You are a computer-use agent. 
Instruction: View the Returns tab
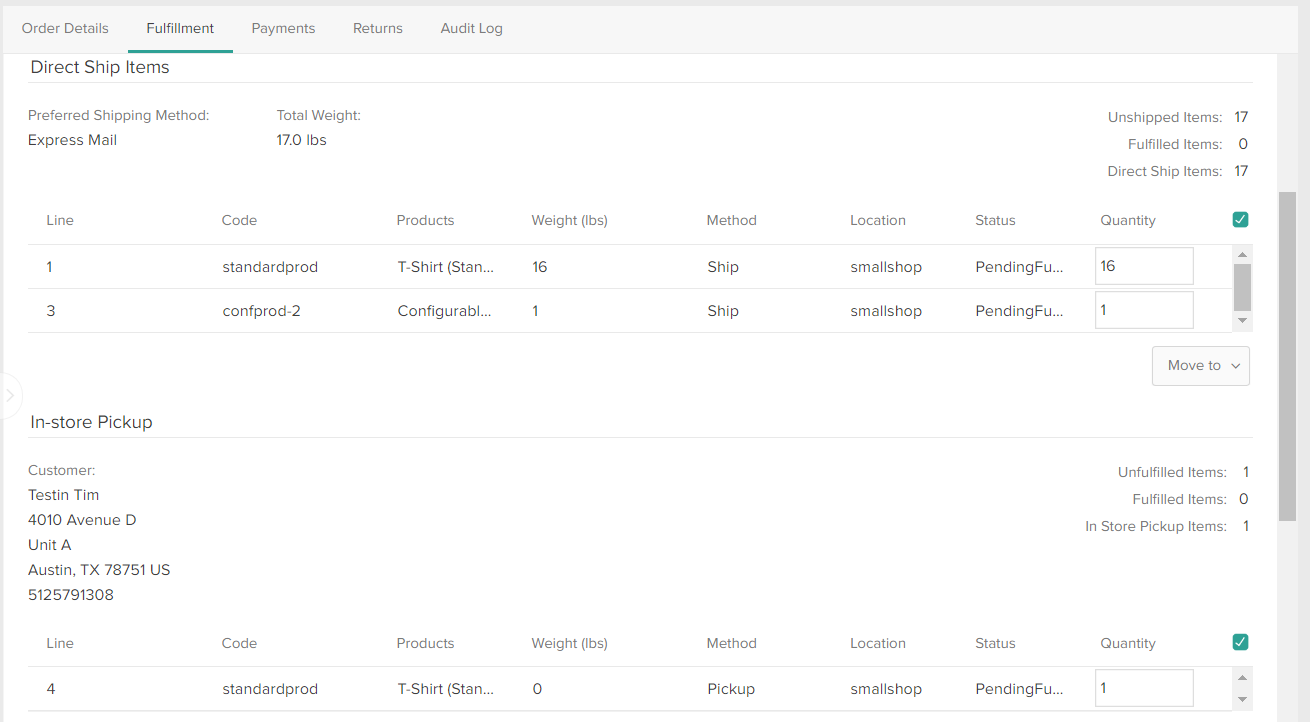pos(377,28)
